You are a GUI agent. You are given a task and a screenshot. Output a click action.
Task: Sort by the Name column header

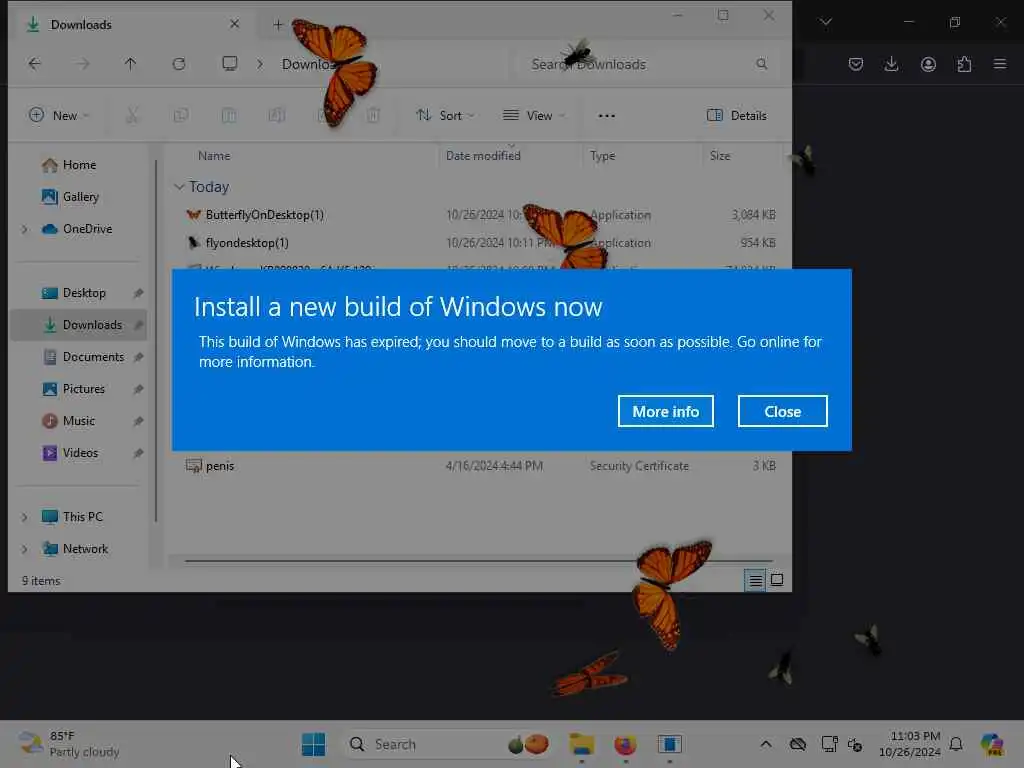click(x=214, y=156)
